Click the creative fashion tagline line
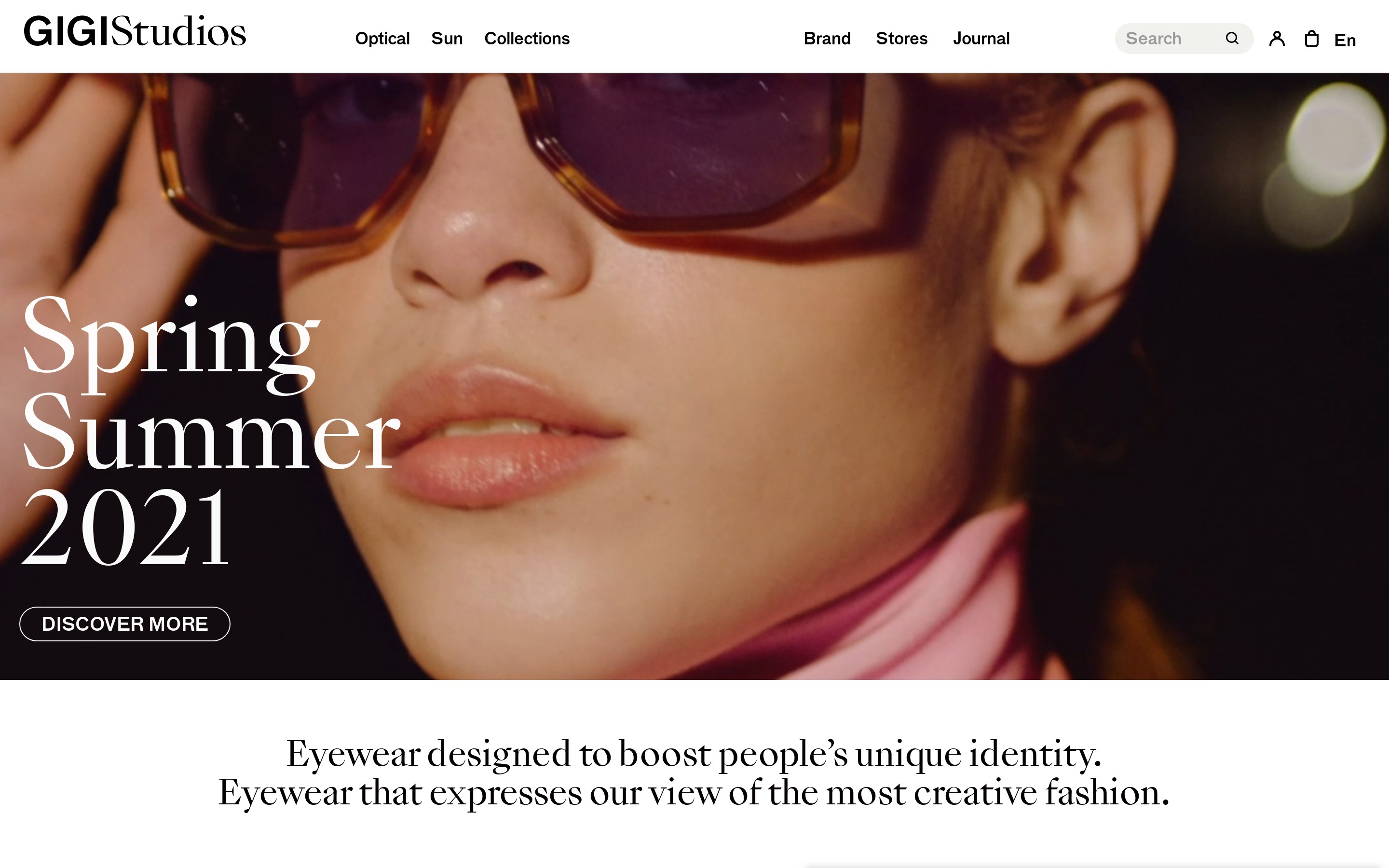 click(694, 793)
